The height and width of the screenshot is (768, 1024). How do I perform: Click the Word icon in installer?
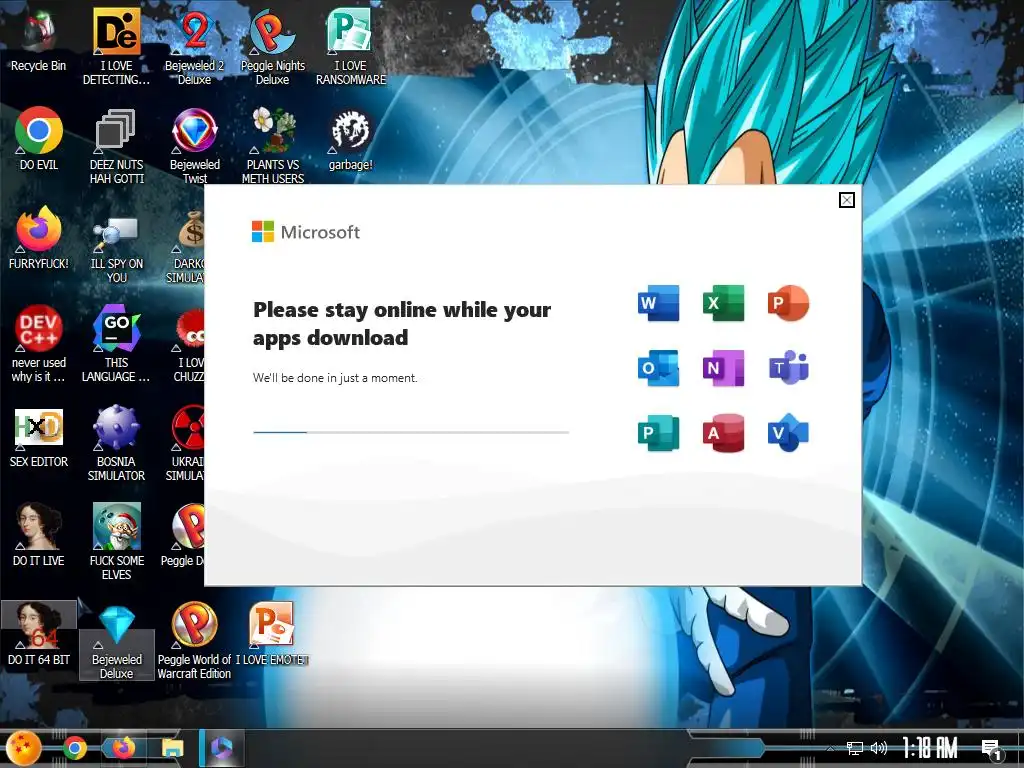click(658, 302)
